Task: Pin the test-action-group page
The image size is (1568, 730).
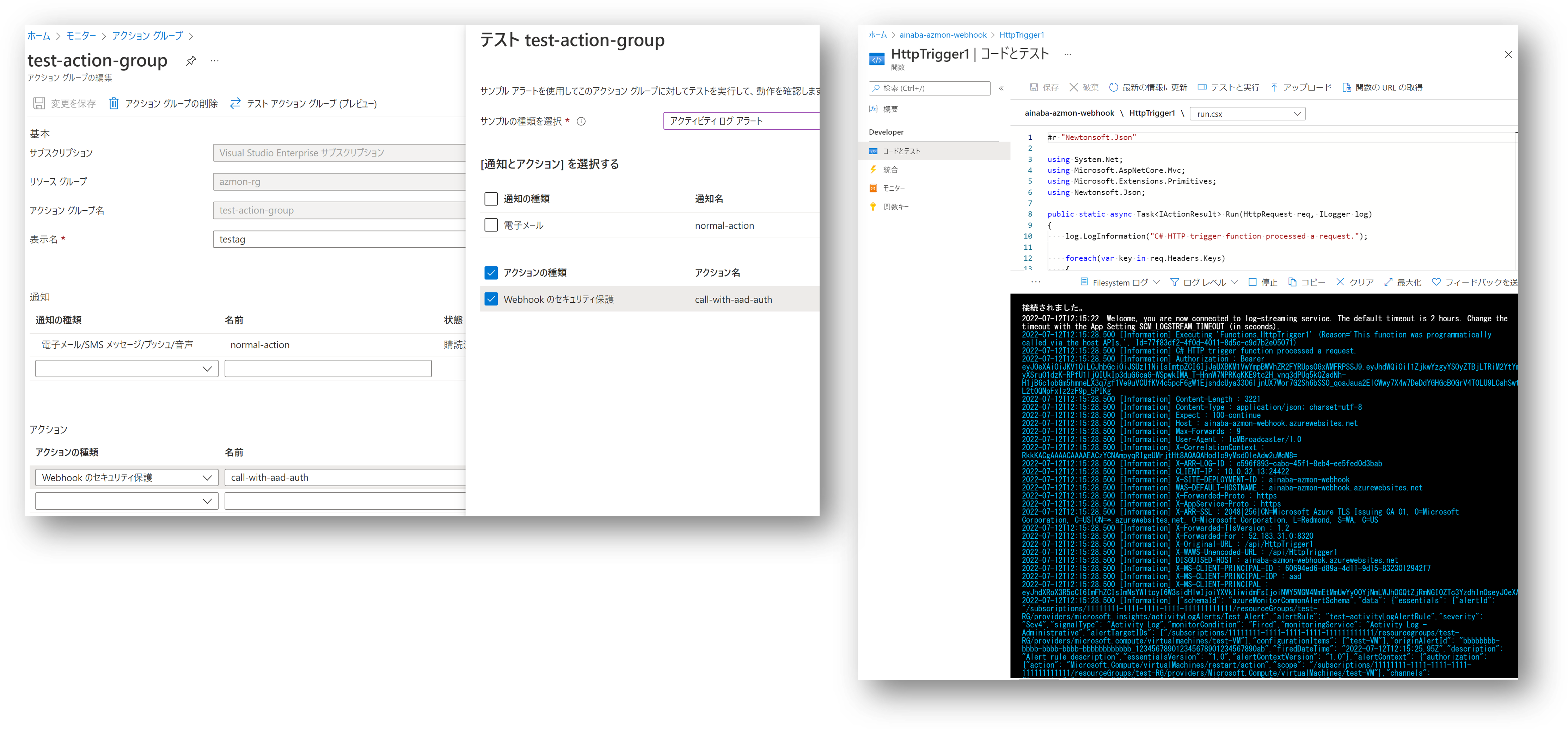Action: coord(191,61)
